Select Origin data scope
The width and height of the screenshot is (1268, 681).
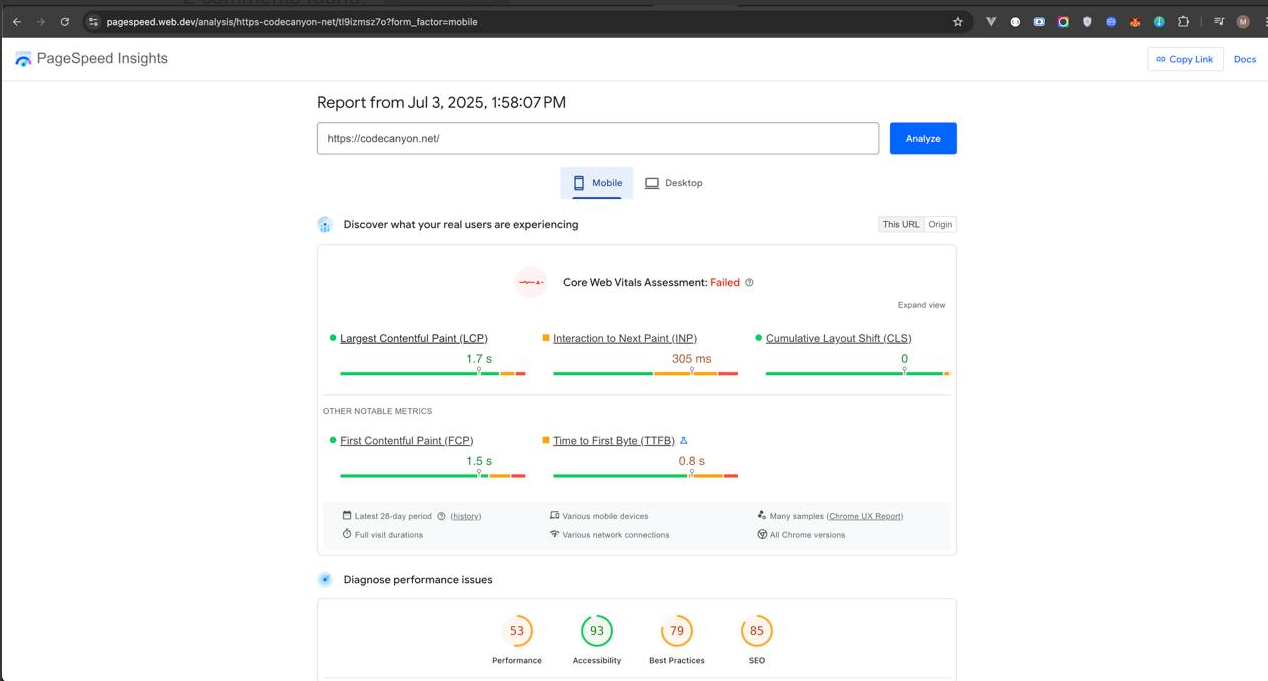tap(940, 224)
